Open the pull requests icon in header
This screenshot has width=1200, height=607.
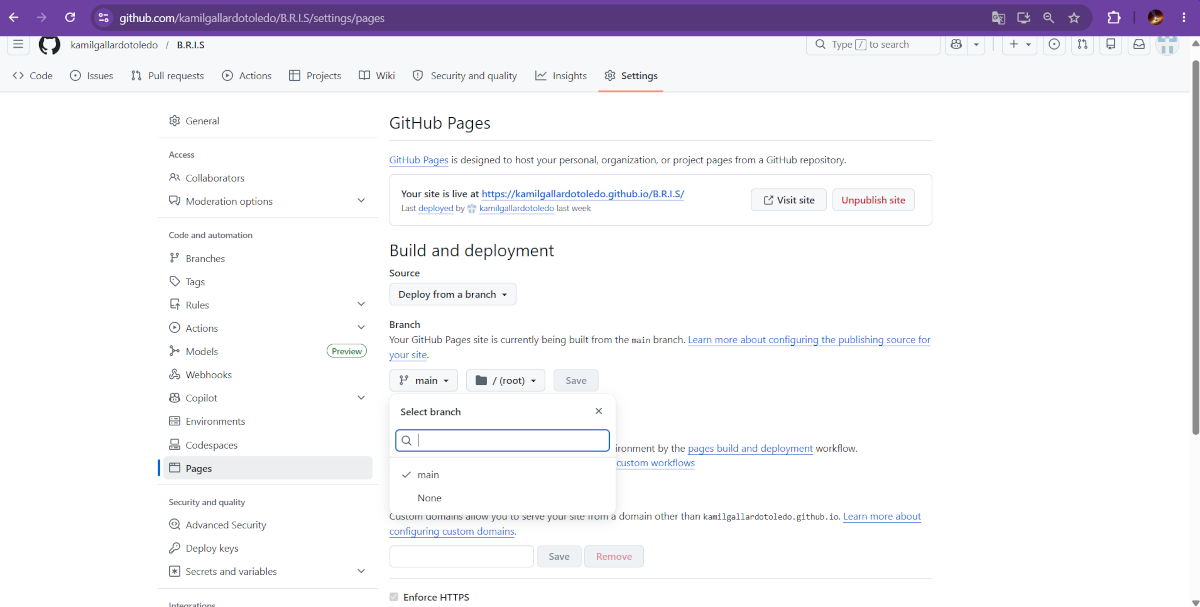[1082, 45]
